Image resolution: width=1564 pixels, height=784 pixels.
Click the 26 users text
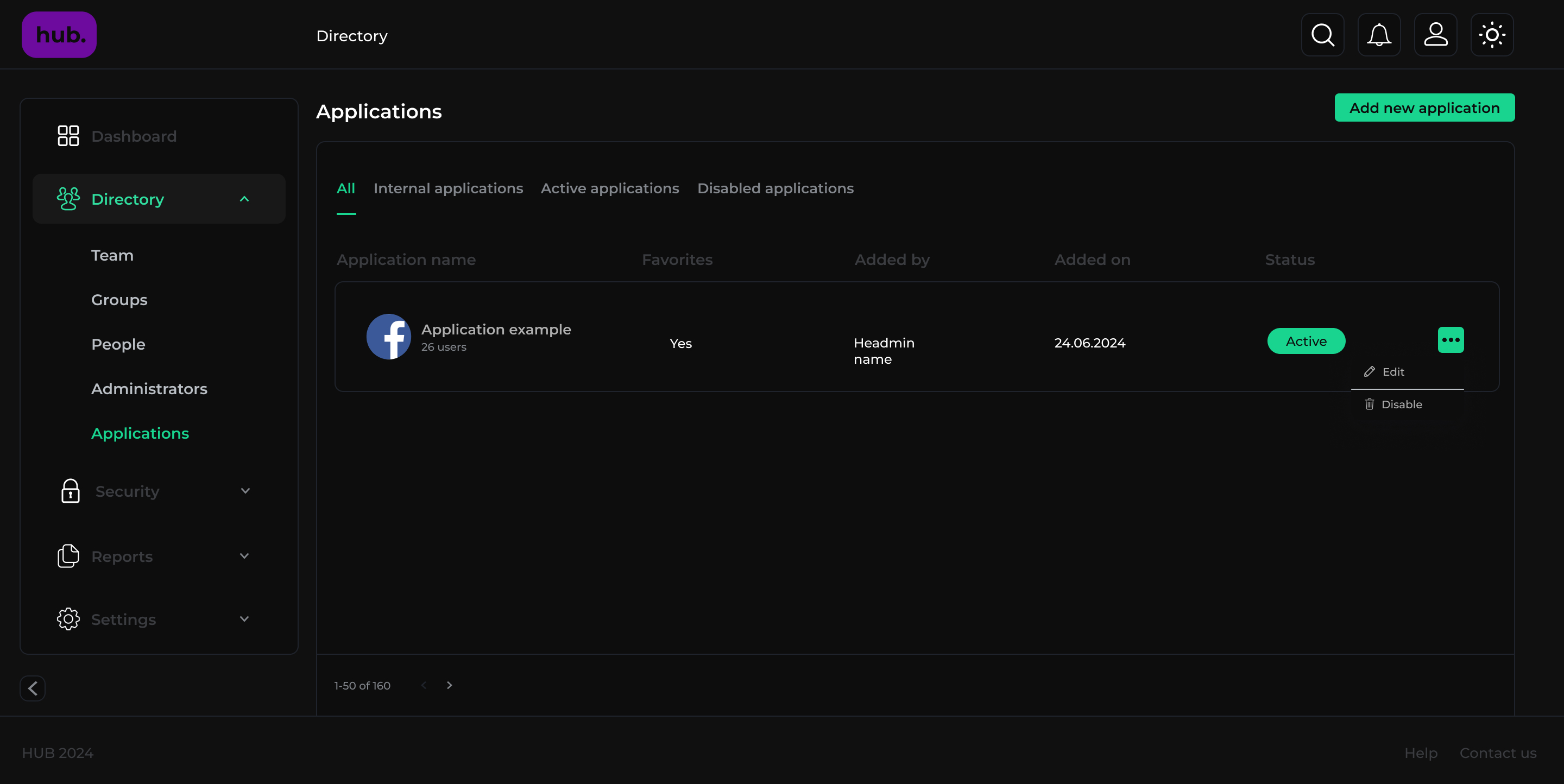(x=444, y=347)
